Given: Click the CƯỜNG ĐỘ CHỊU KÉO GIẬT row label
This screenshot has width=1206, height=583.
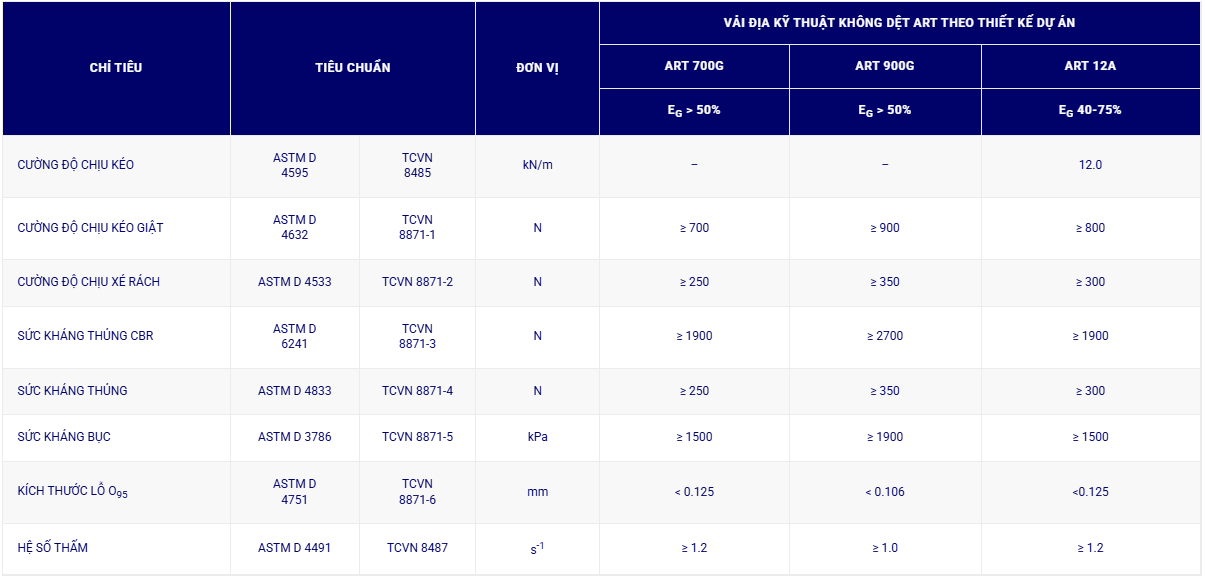Looking at the screenshot, I should (90, 228).
